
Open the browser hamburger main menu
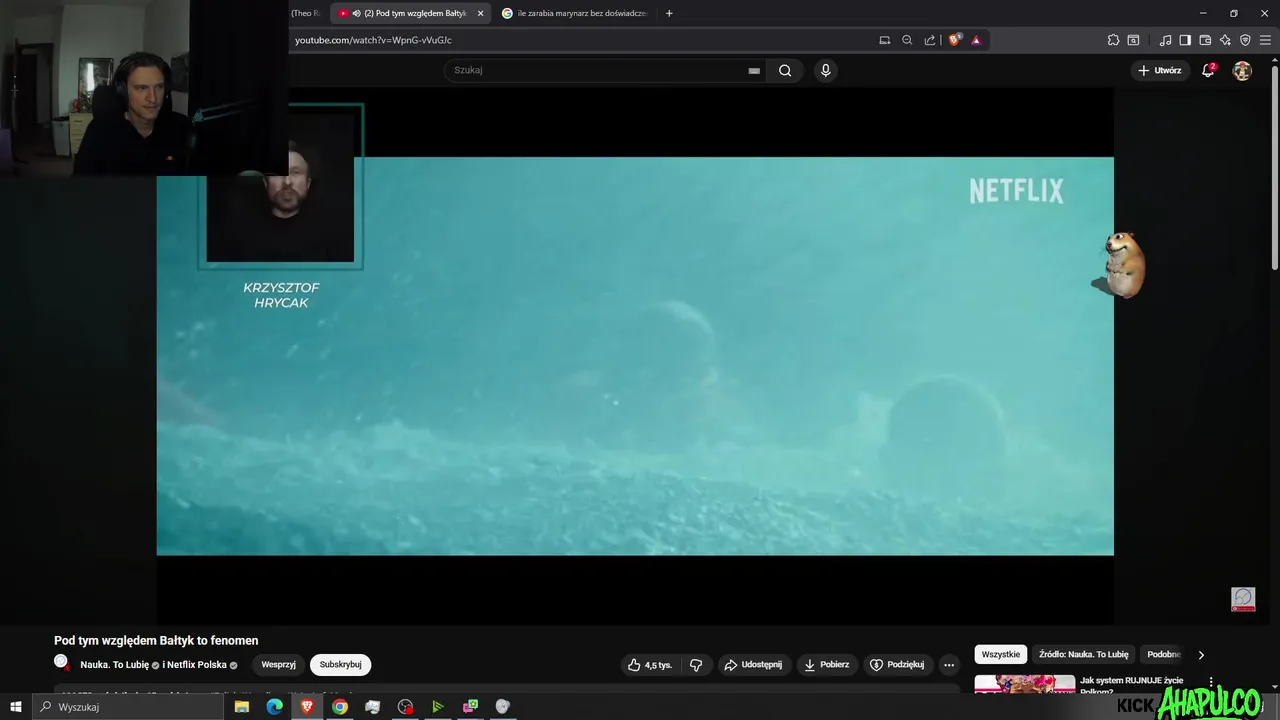(1265, 40)
